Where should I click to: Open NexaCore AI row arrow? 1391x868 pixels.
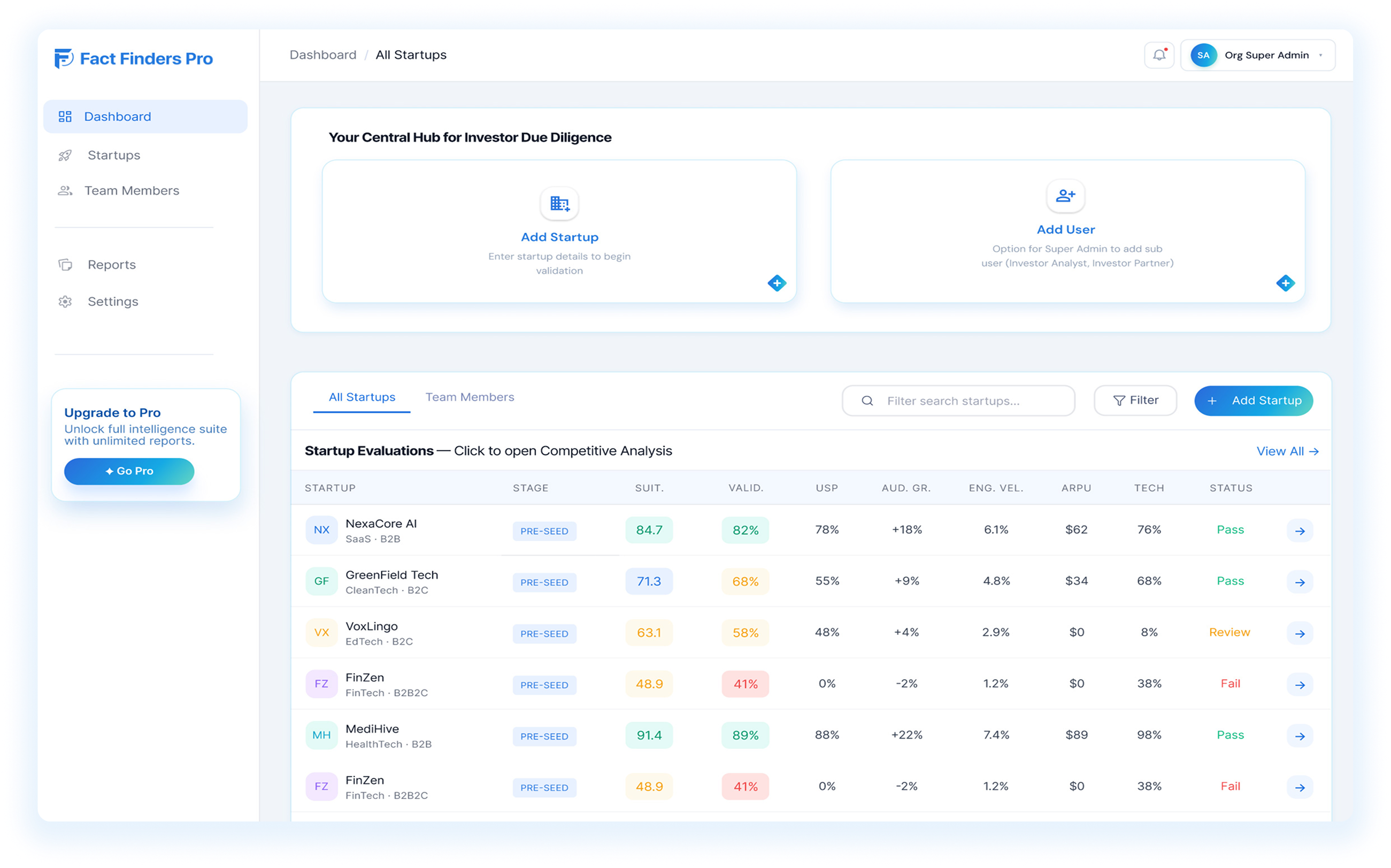click(1300, 531)
